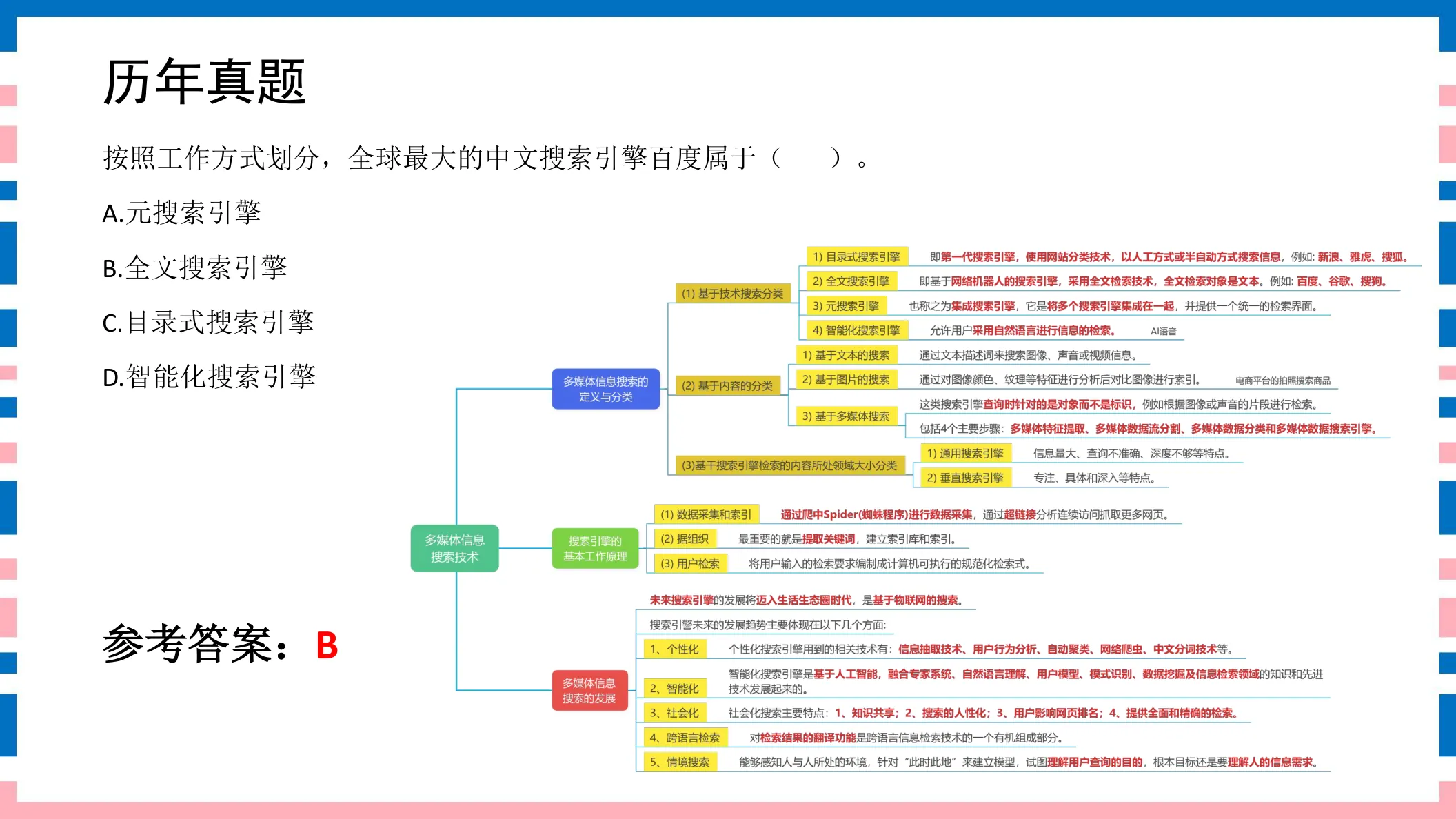Select option D.智能化搜索引擎

point(209,376)
